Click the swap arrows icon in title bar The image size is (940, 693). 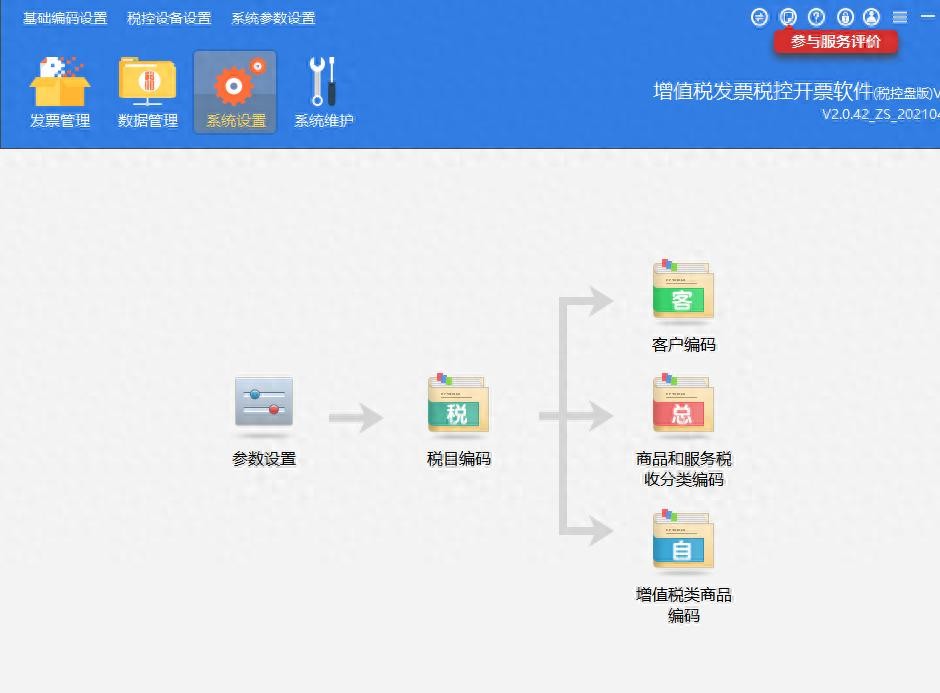(760, 17)
